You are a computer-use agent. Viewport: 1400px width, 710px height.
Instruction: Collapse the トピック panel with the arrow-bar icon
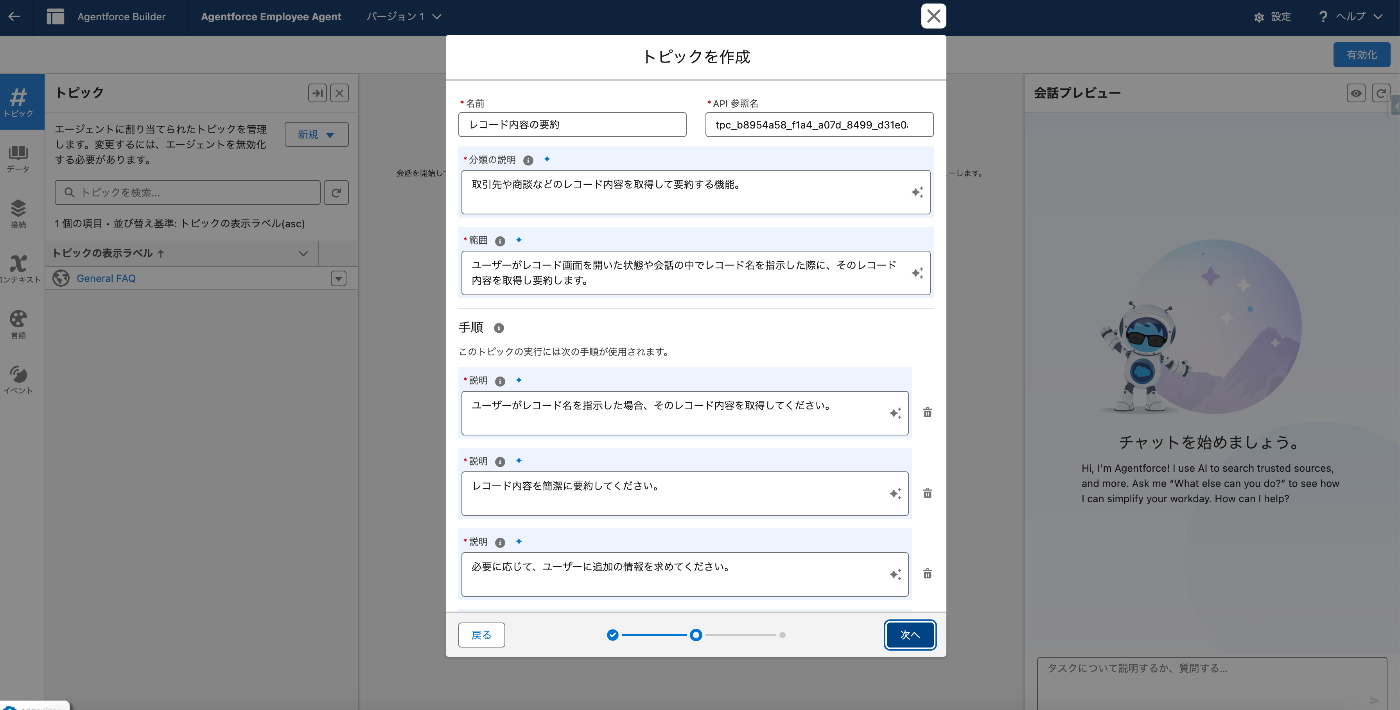pos(317,93)
